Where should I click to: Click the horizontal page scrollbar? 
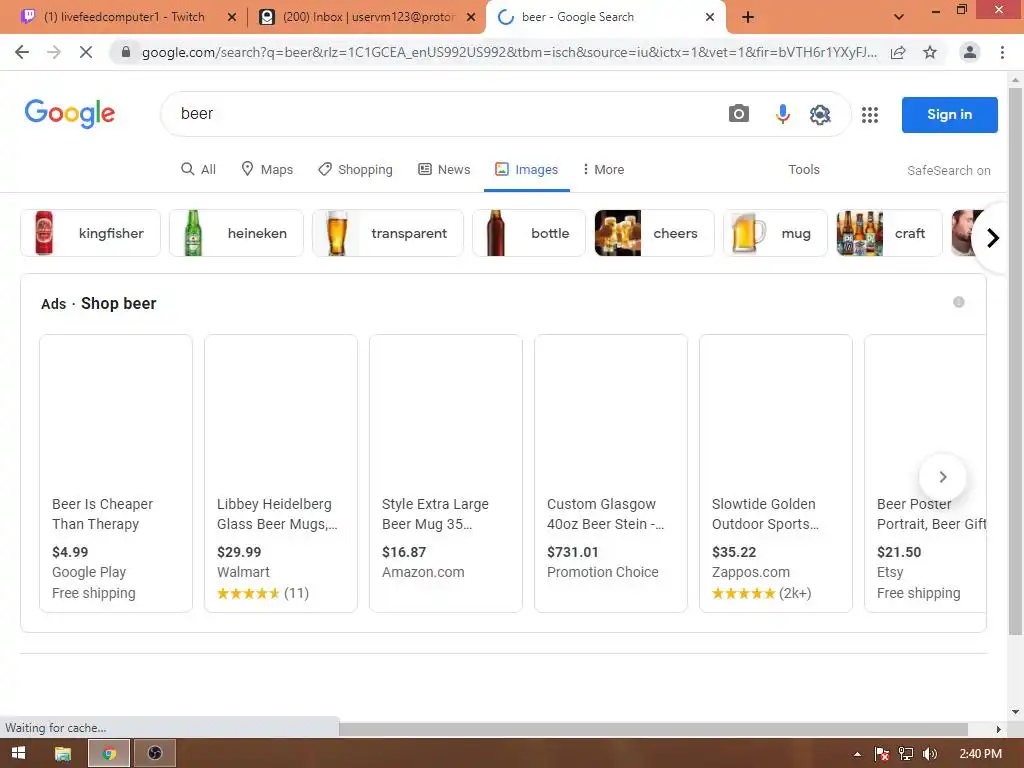653,729
